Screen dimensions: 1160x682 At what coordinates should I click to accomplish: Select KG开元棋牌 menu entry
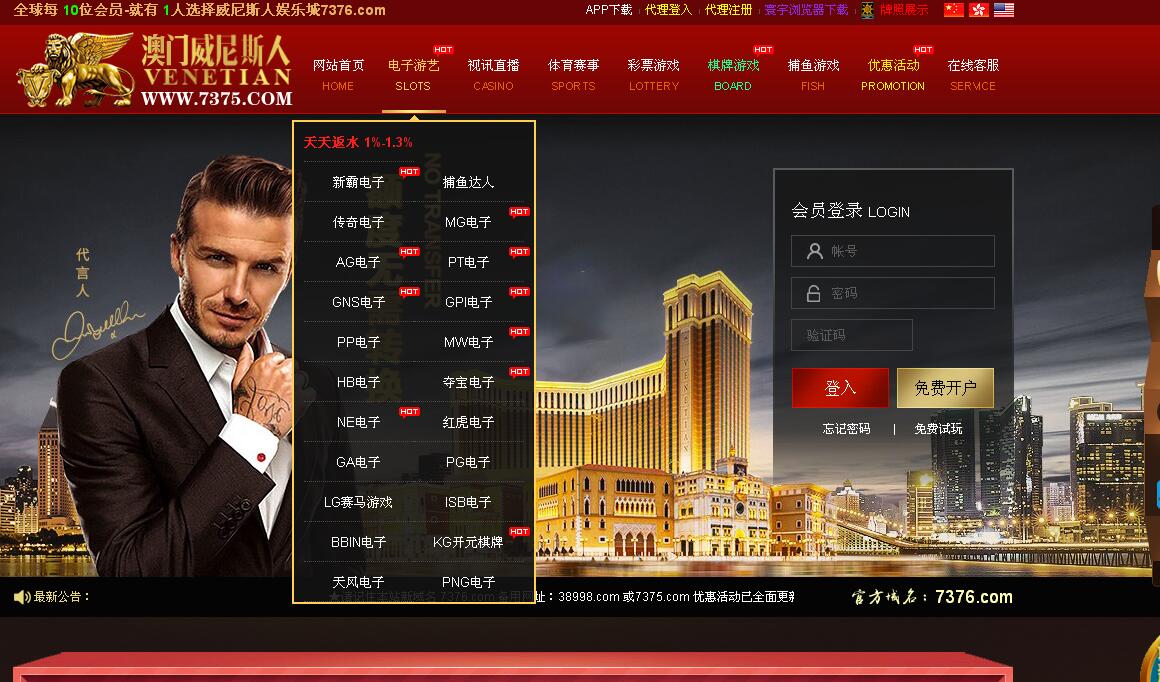tap(468, 542)
